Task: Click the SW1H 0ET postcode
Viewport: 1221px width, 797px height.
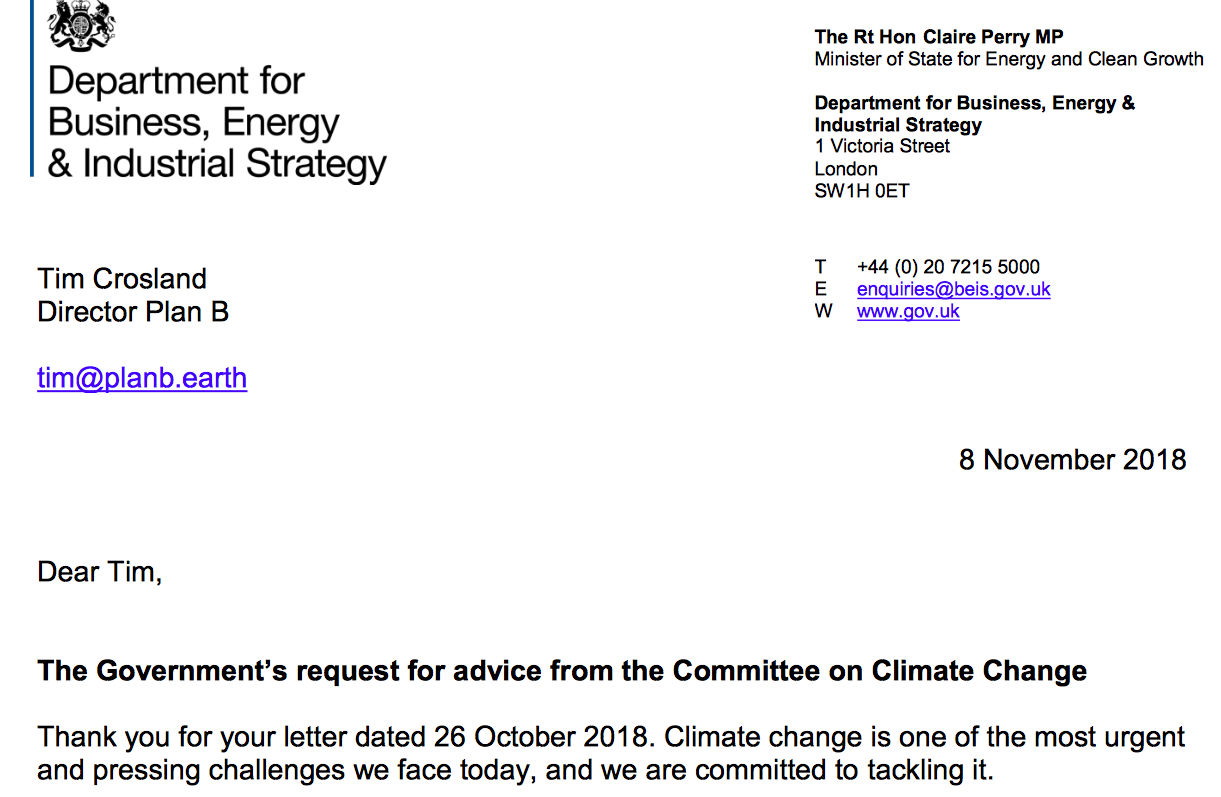Action: [x=862, y=190]
